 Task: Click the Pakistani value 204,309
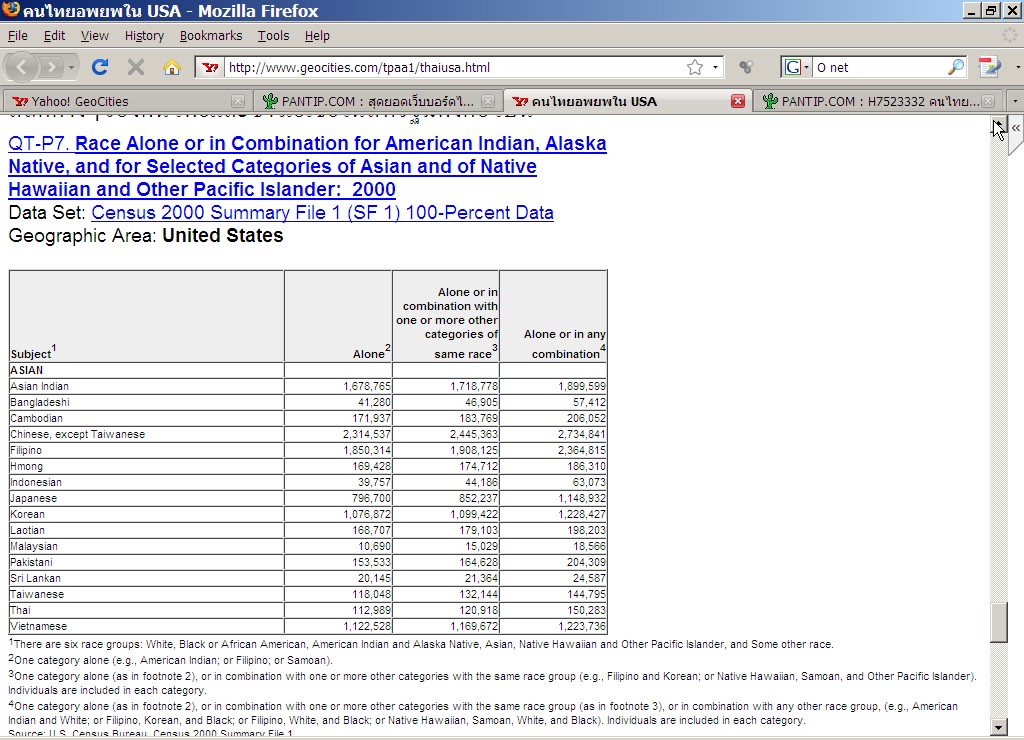[586, 562]
